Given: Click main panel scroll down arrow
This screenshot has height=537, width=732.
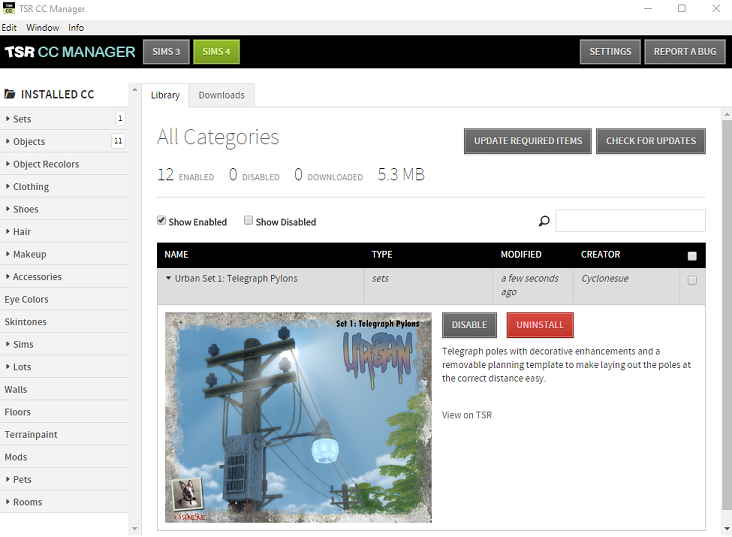Looking at the screenshot, I should pos(727,529).
